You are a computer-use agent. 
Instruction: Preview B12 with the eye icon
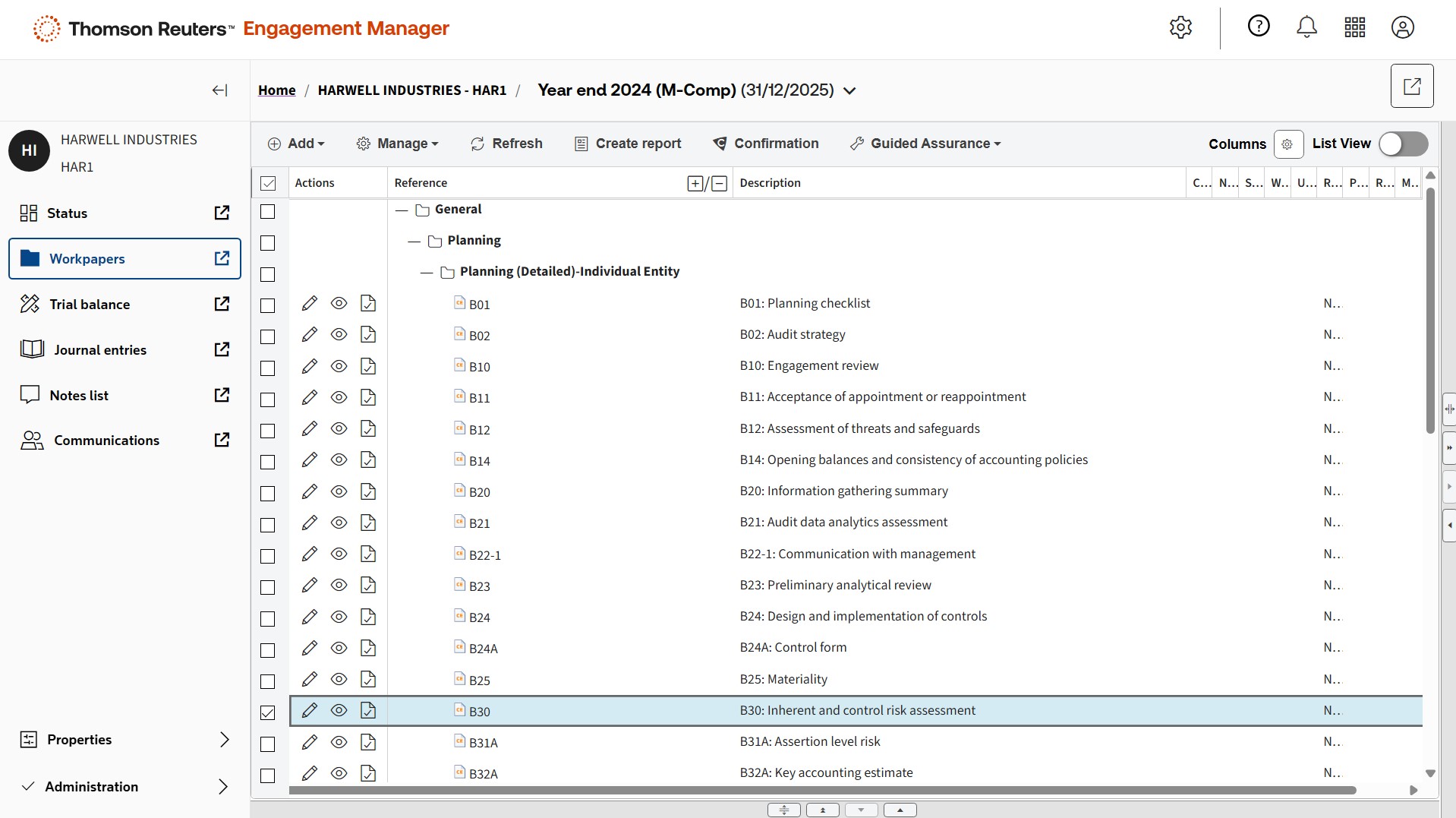click(x=339, y=429)
